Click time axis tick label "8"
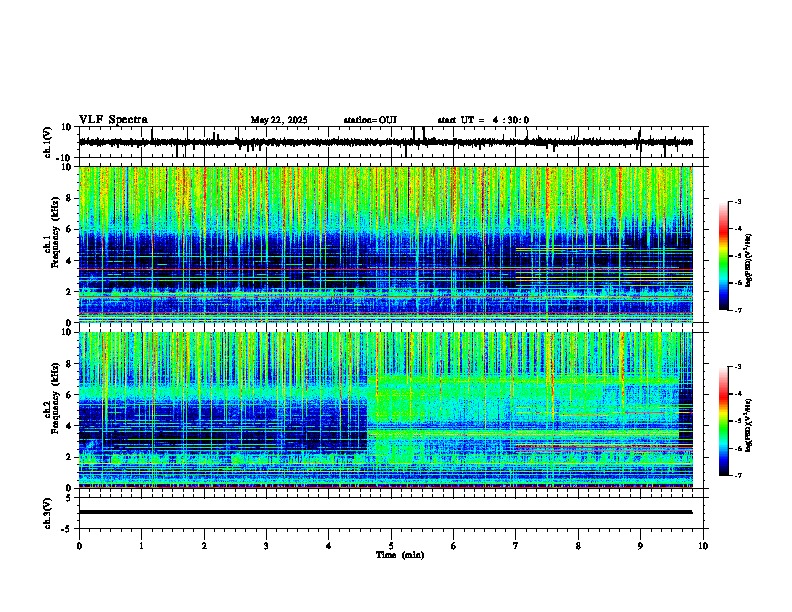The height and width of the screenshot is (612, 792). click(x=578, y=546)
